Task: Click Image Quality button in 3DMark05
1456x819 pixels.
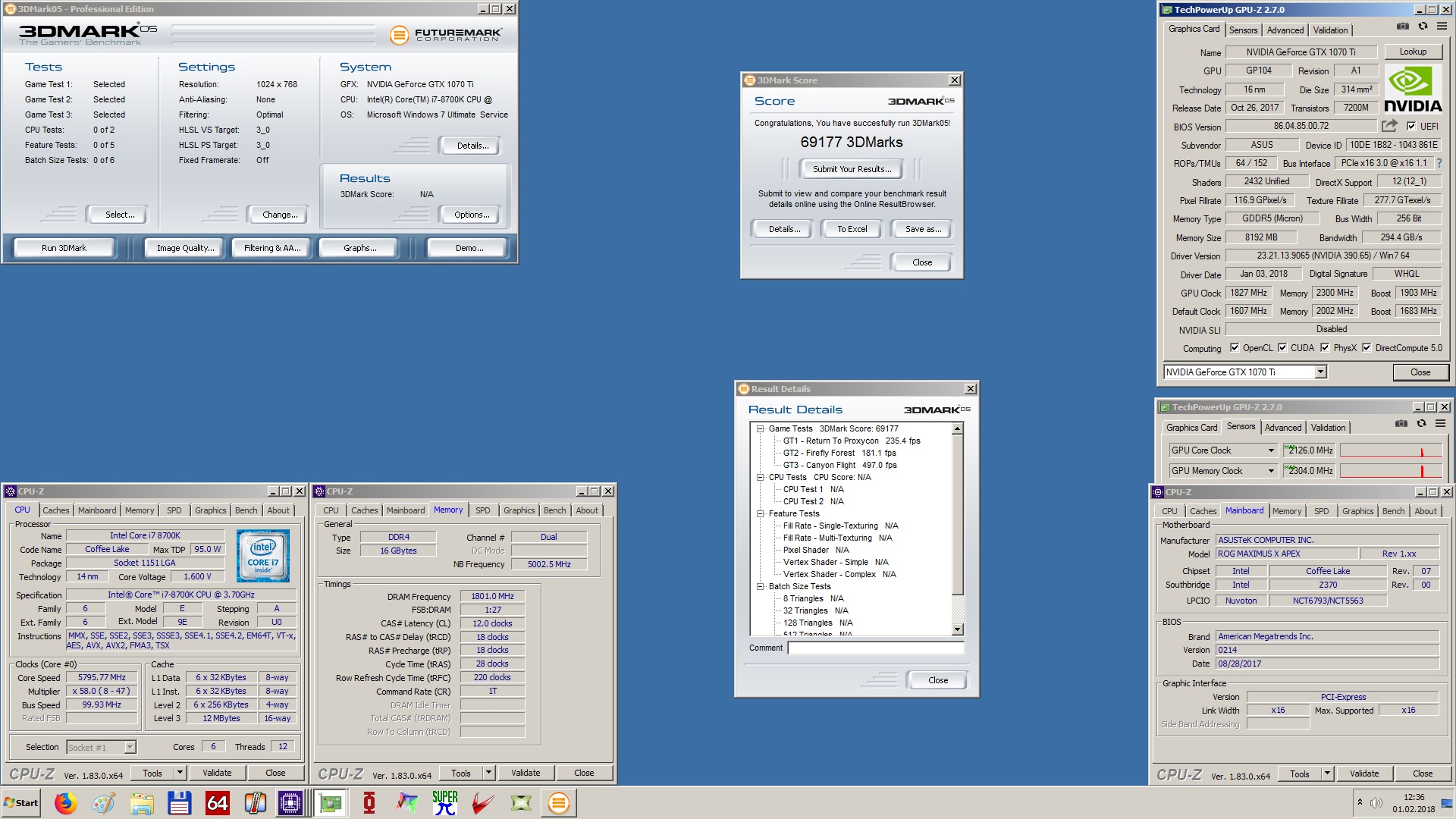Action: pos(185,248)
